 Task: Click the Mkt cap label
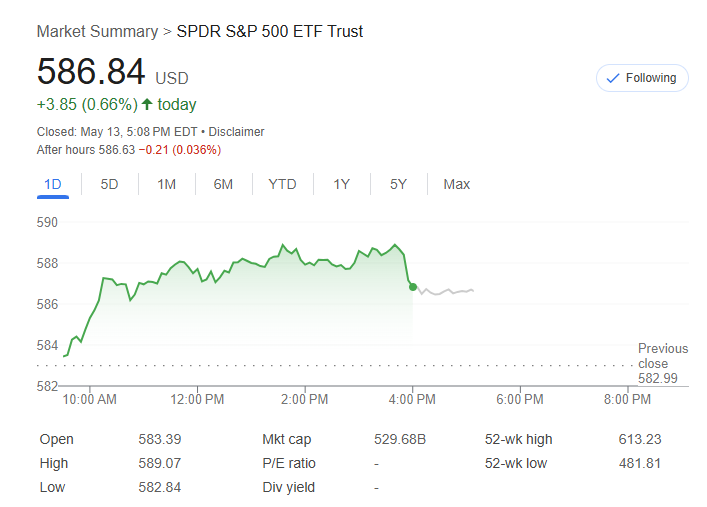(x=287, y=439)
